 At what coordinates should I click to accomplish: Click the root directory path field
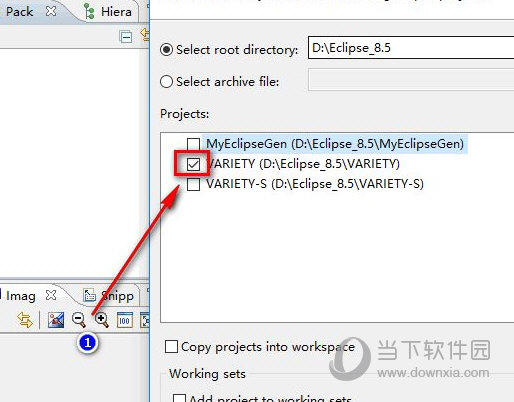(411, 48)
